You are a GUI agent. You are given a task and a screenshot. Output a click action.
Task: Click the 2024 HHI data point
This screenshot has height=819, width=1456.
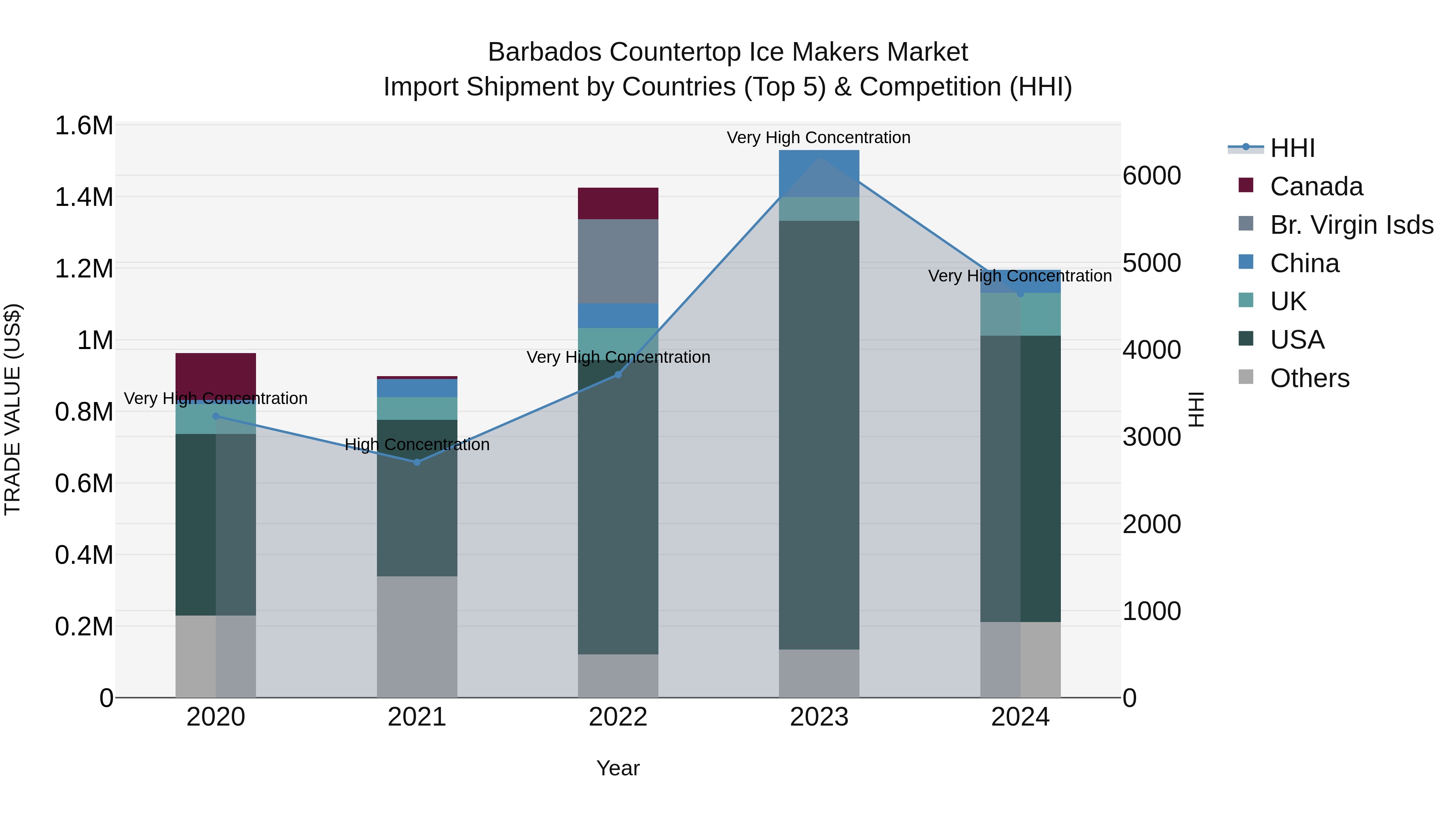coord(1020,293)
